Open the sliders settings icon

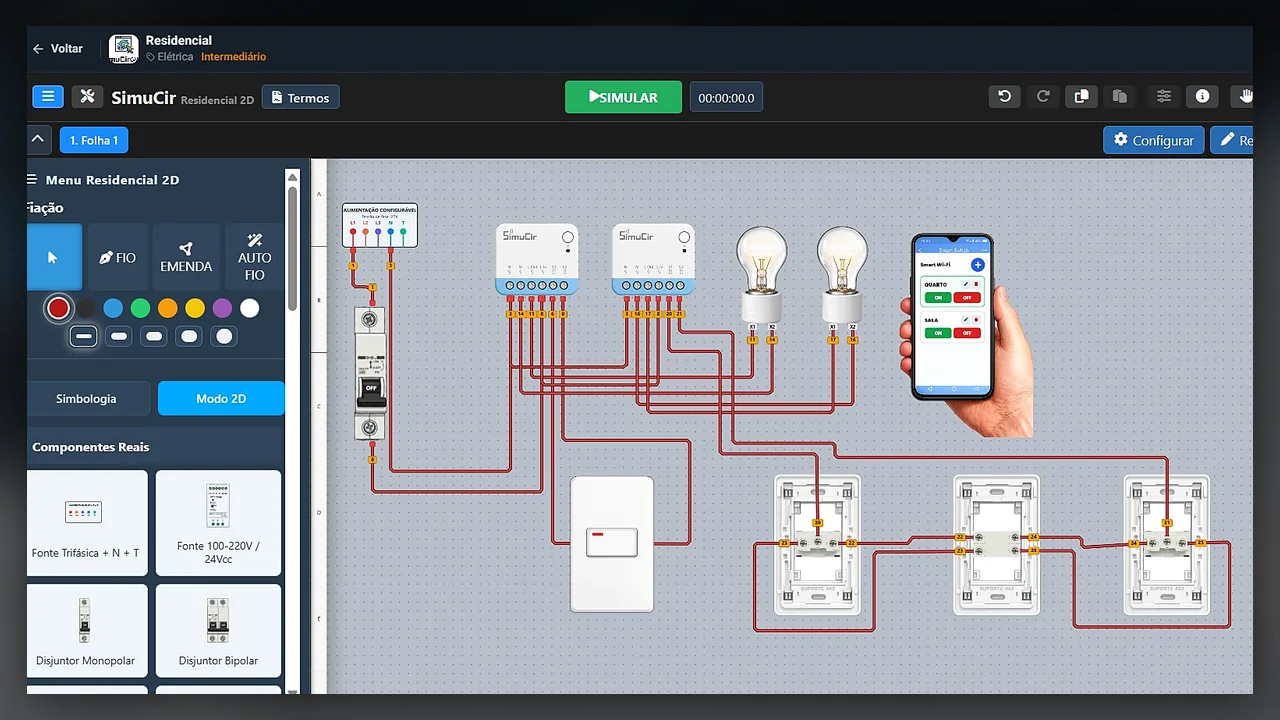(x=1164, y=96)
